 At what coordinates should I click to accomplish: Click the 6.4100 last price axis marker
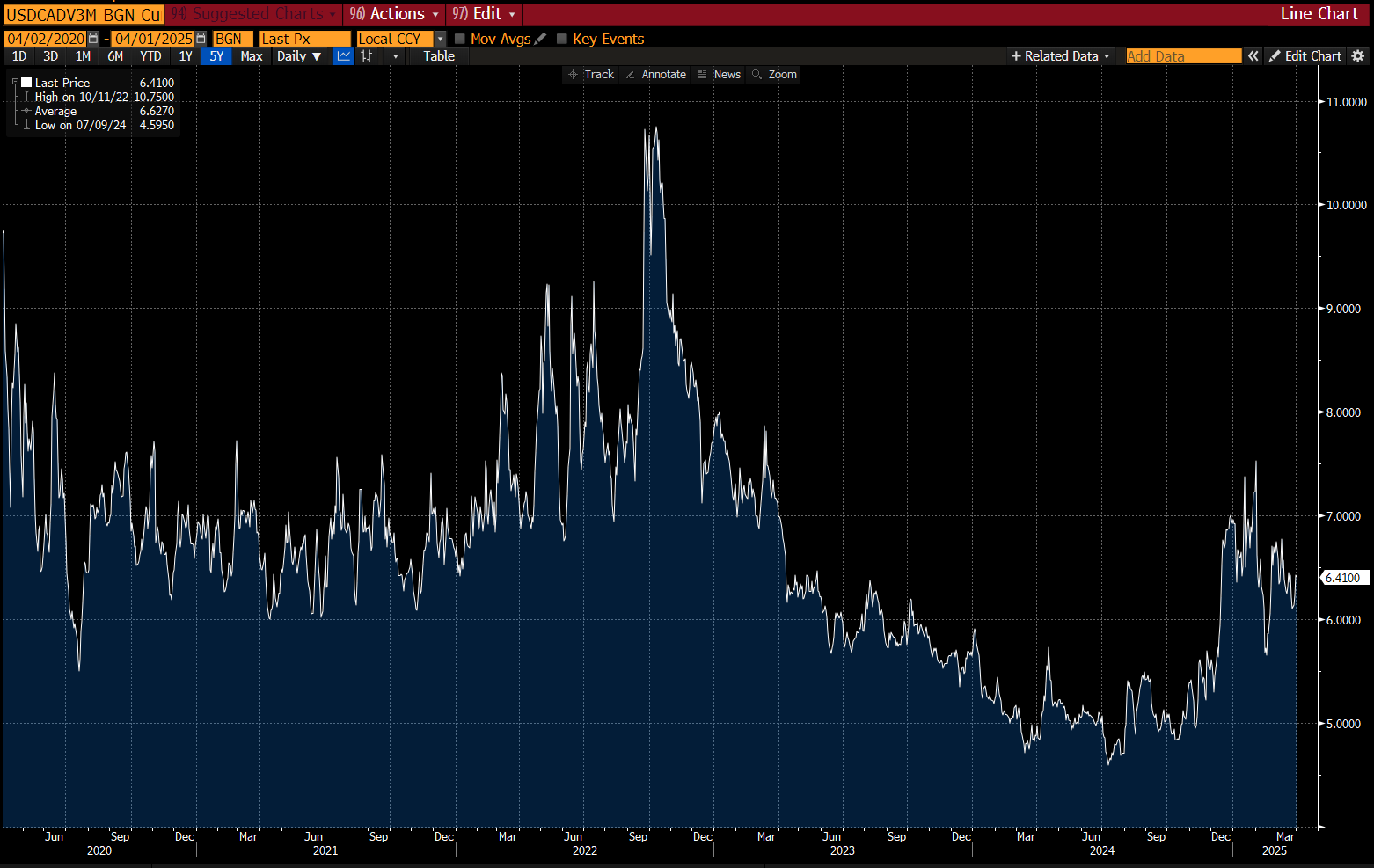1344,578
